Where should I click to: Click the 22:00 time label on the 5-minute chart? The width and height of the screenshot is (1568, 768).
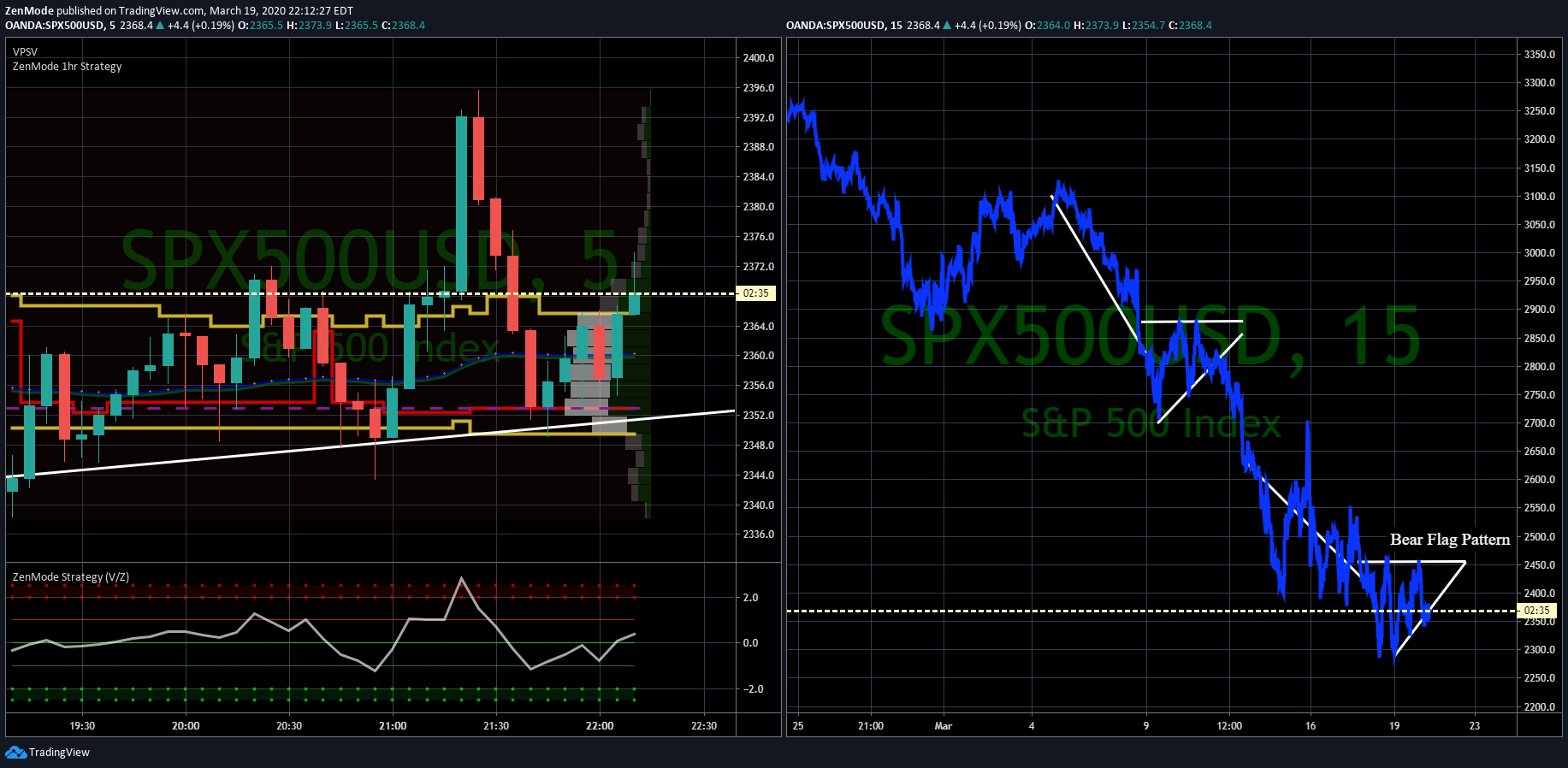[600, 726]
